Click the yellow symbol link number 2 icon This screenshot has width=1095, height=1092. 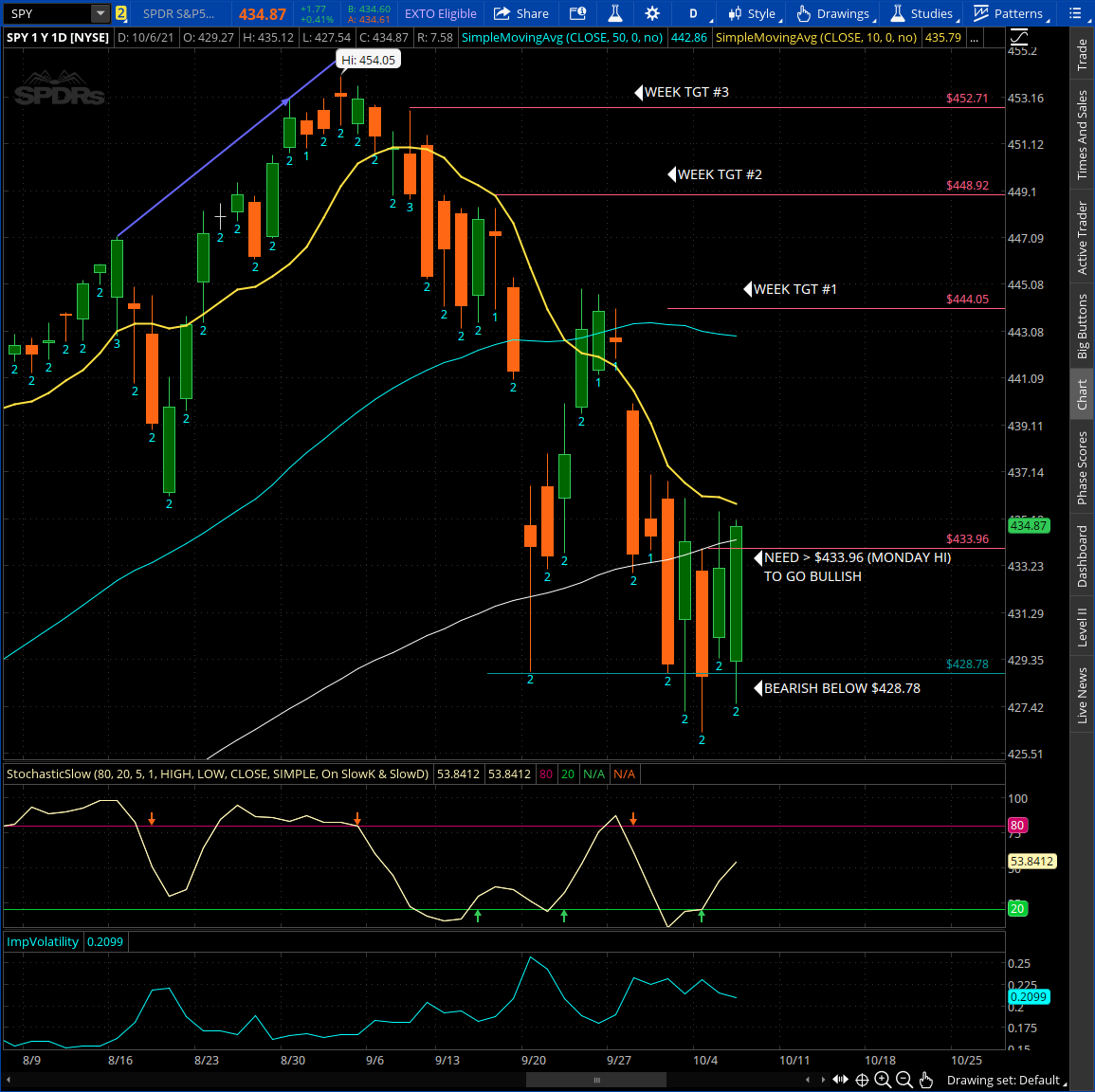pos(120,13)
